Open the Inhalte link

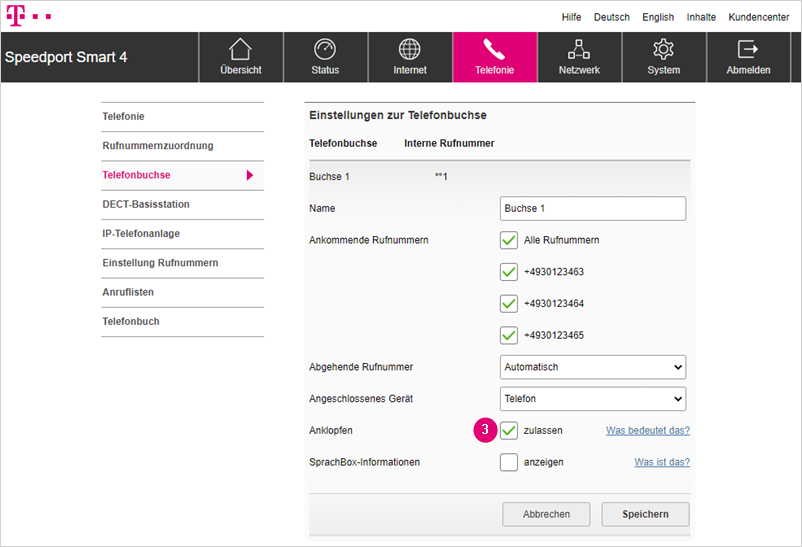[x=701, y=17]
